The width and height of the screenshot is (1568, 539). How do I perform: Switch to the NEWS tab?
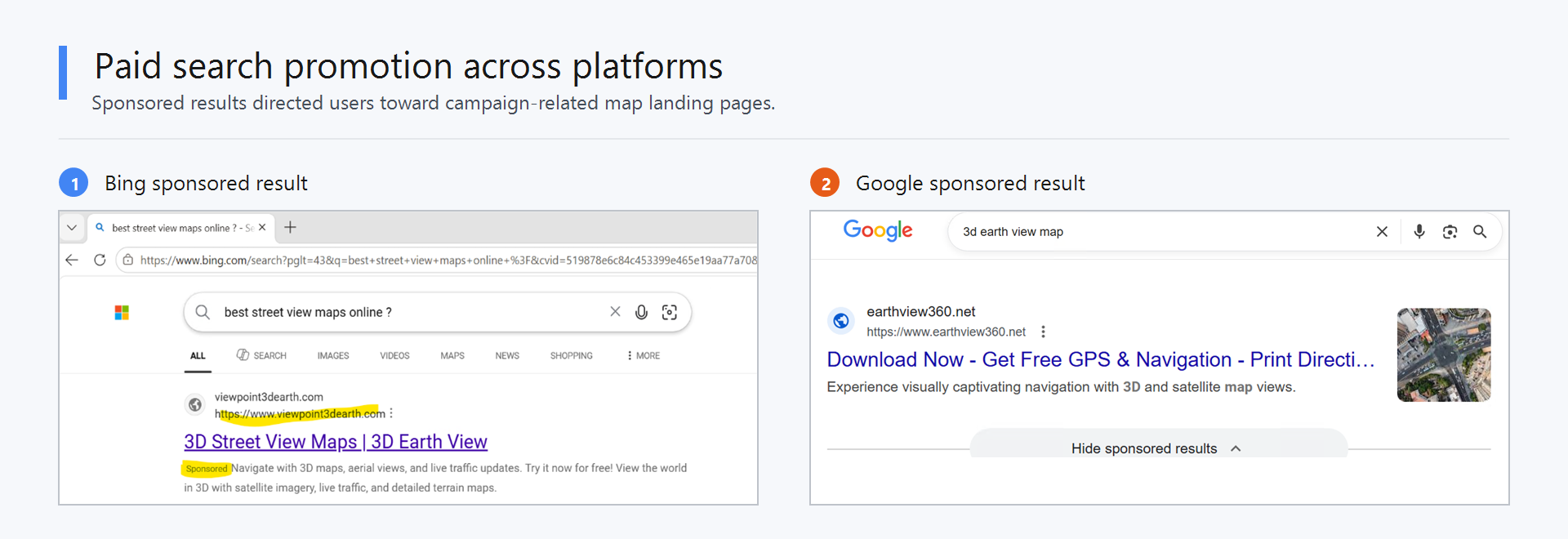(x=507, y=356)
